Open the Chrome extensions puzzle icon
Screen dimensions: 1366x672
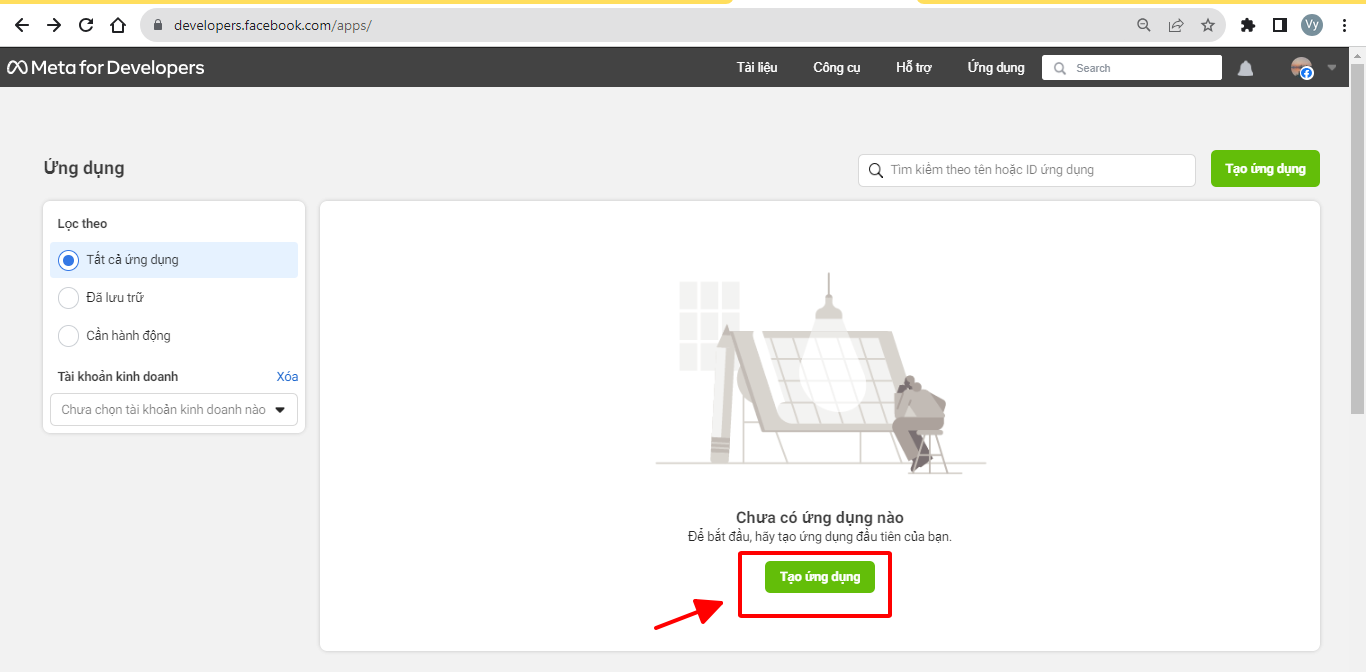1247,25
